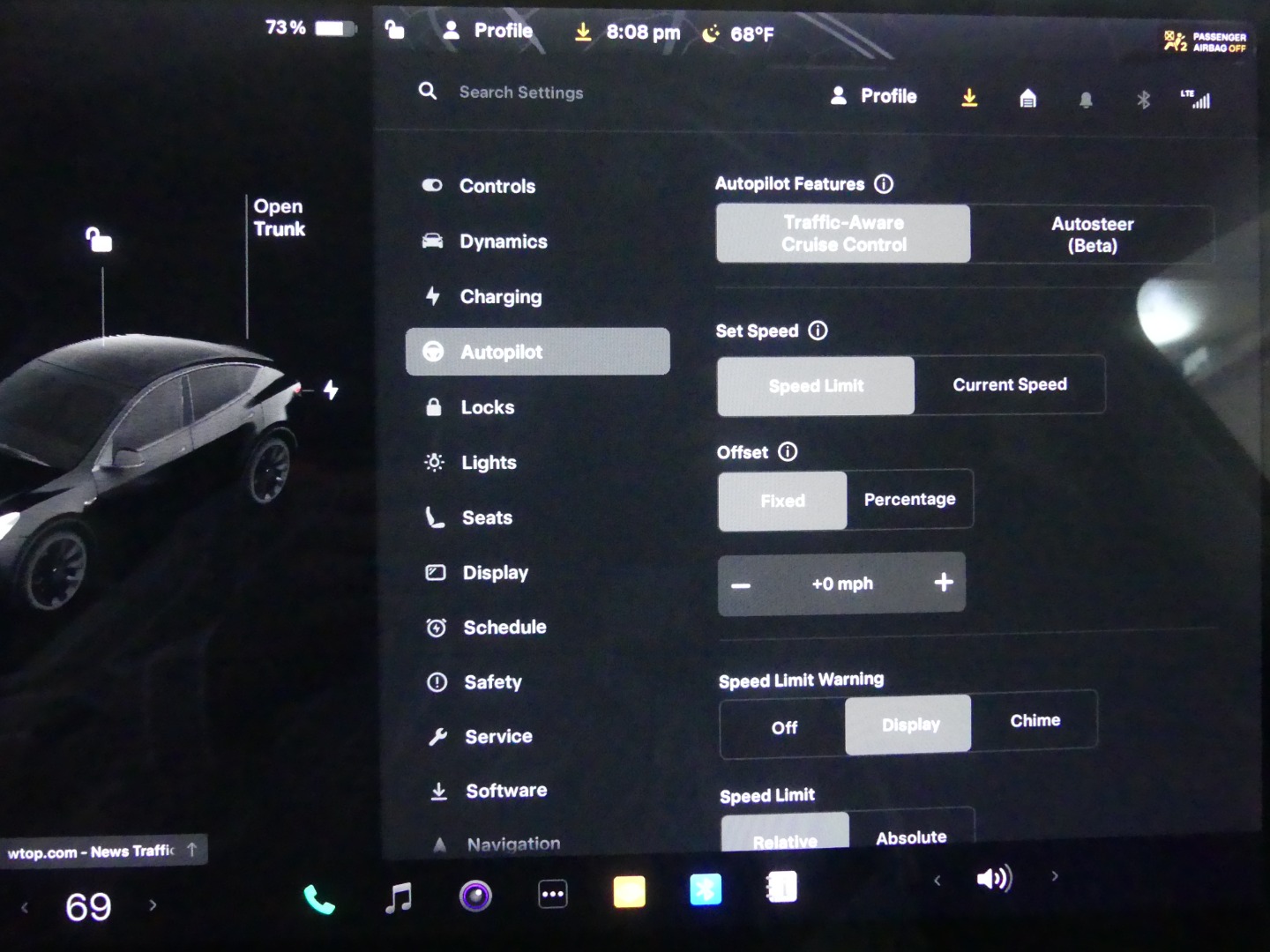Image resolution: width=1270 pixels, height=952 pixels.
Task: Choose Percentage offset
Action: pos(910,499)
